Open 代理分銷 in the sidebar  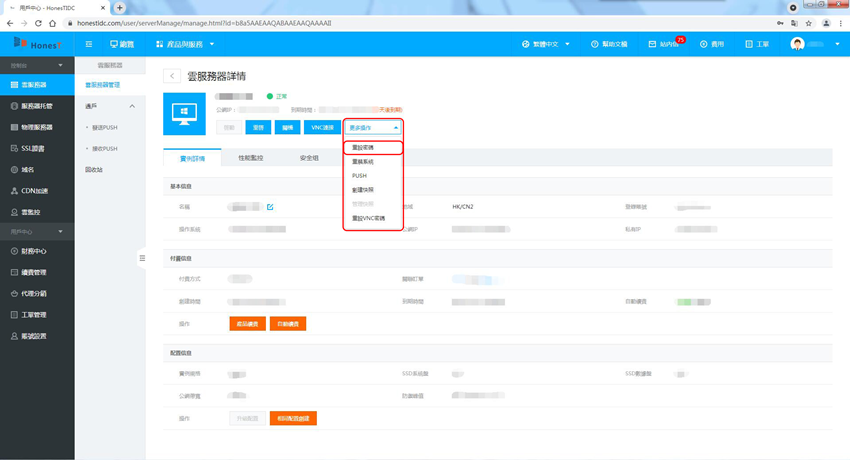coord(37,294)
